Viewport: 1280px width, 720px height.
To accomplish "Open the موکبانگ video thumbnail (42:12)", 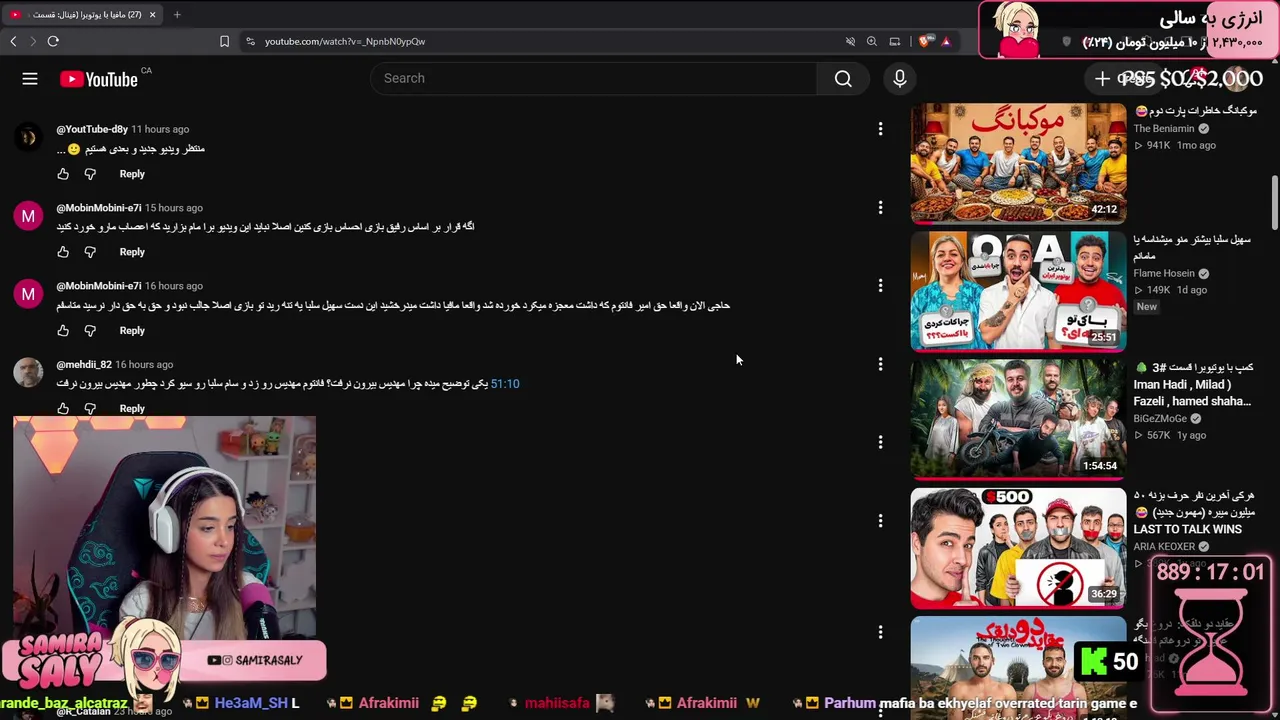I will pyautogui.click(x=1018, y=163).
